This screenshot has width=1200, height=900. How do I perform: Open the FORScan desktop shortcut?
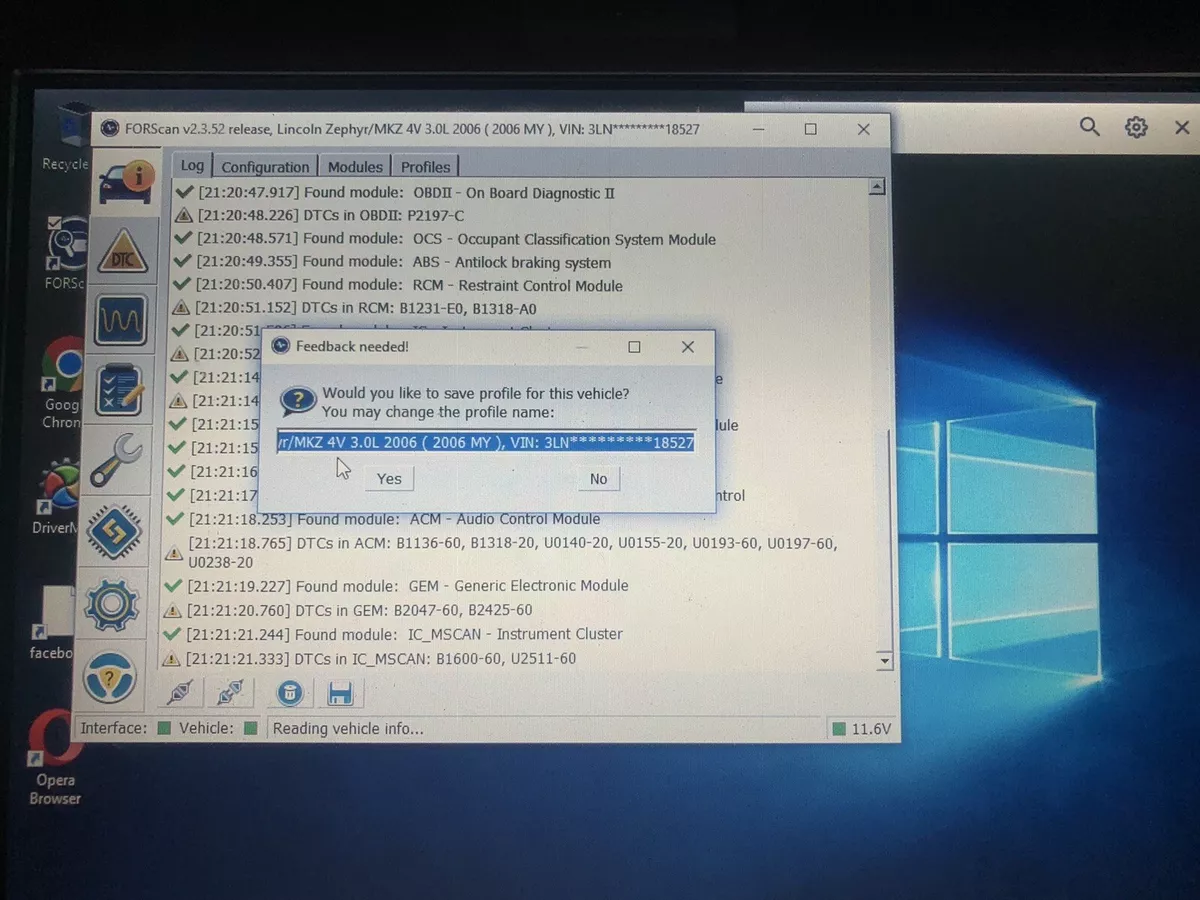[x=68, y=253]
